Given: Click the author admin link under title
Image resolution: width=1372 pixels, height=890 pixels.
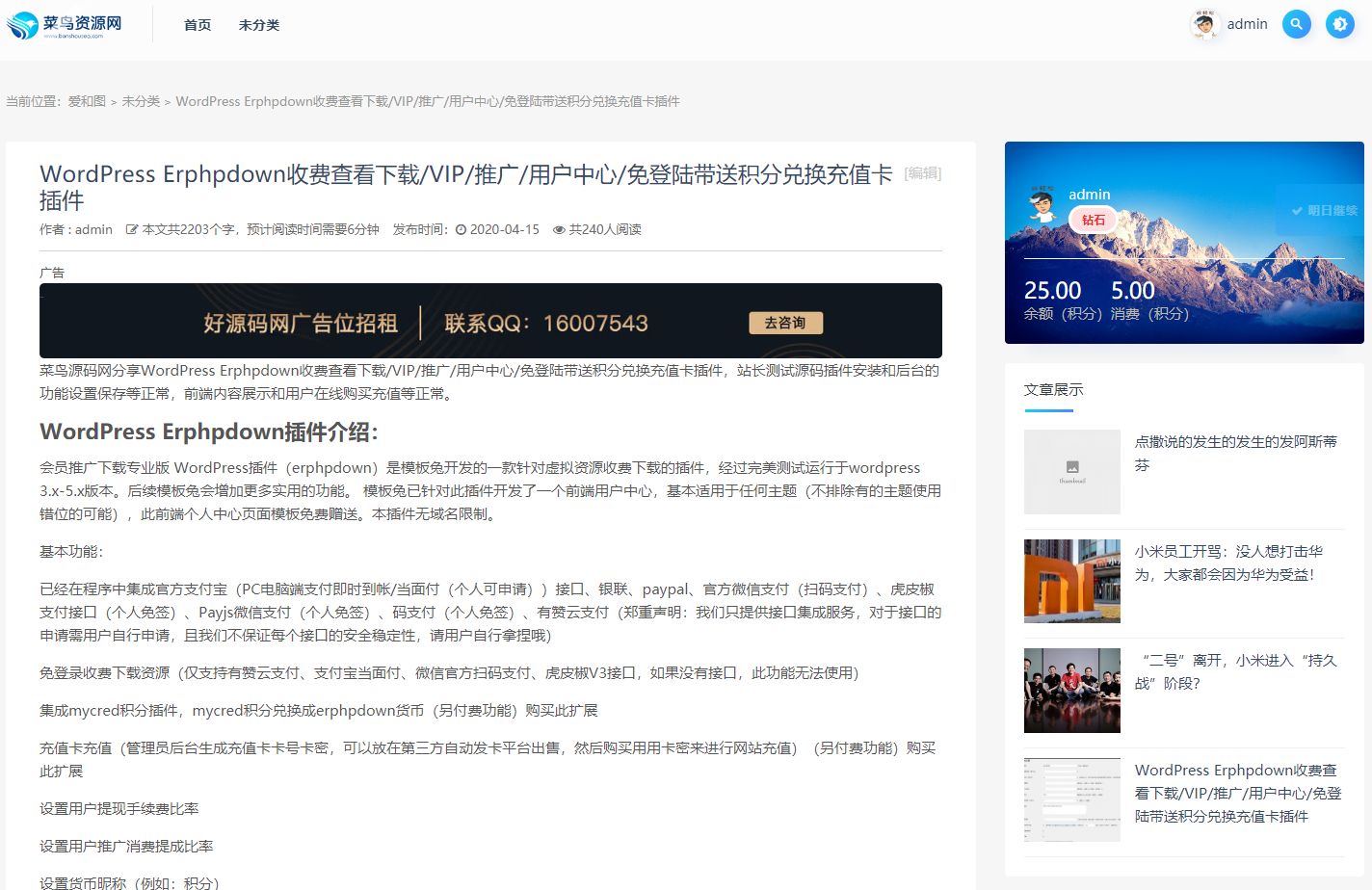Looking at the screenshot, I should 93,229.
